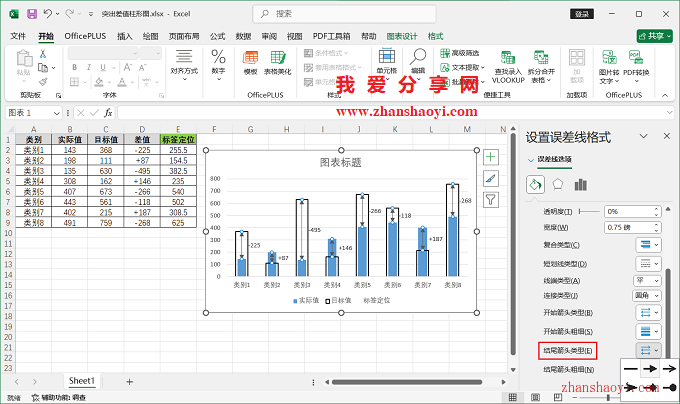Toggle Italic formatting button
This screenshot has height=404, width=680.
(x=88, y=68)
